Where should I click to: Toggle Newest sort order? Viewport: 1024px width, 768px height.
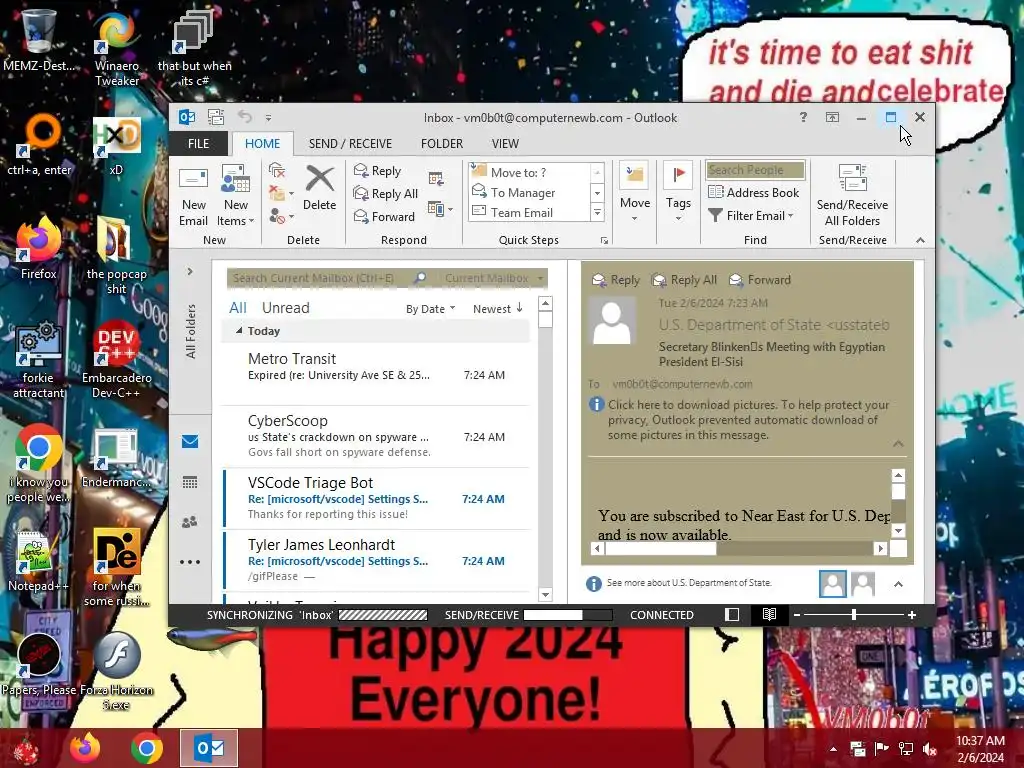[498, 309]
